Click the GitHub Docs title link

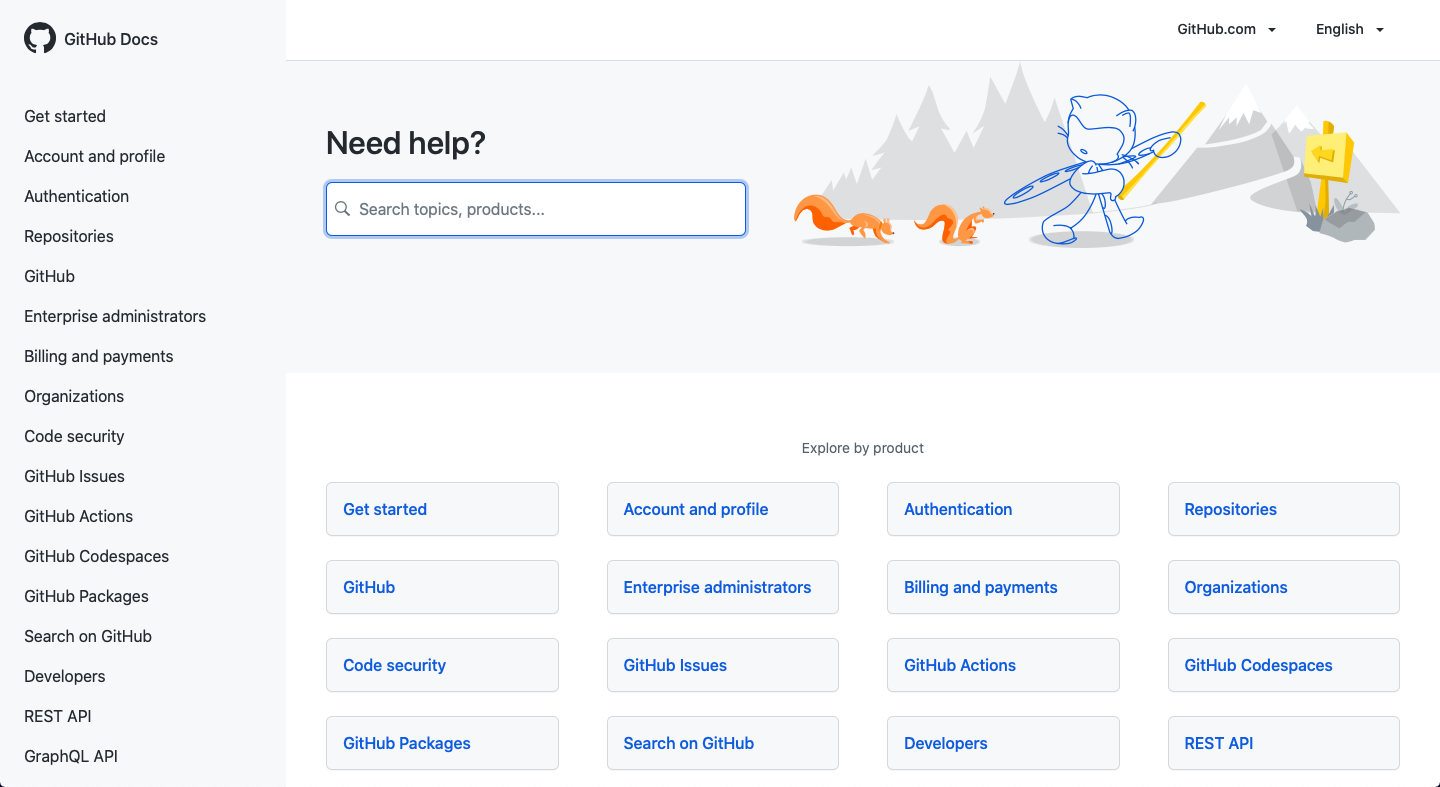[111, 39]
